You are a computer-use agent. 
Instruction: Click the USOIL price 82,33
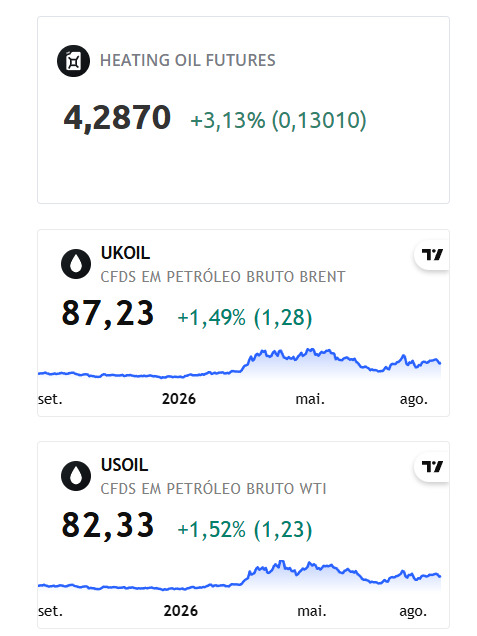tap(108, 525)
